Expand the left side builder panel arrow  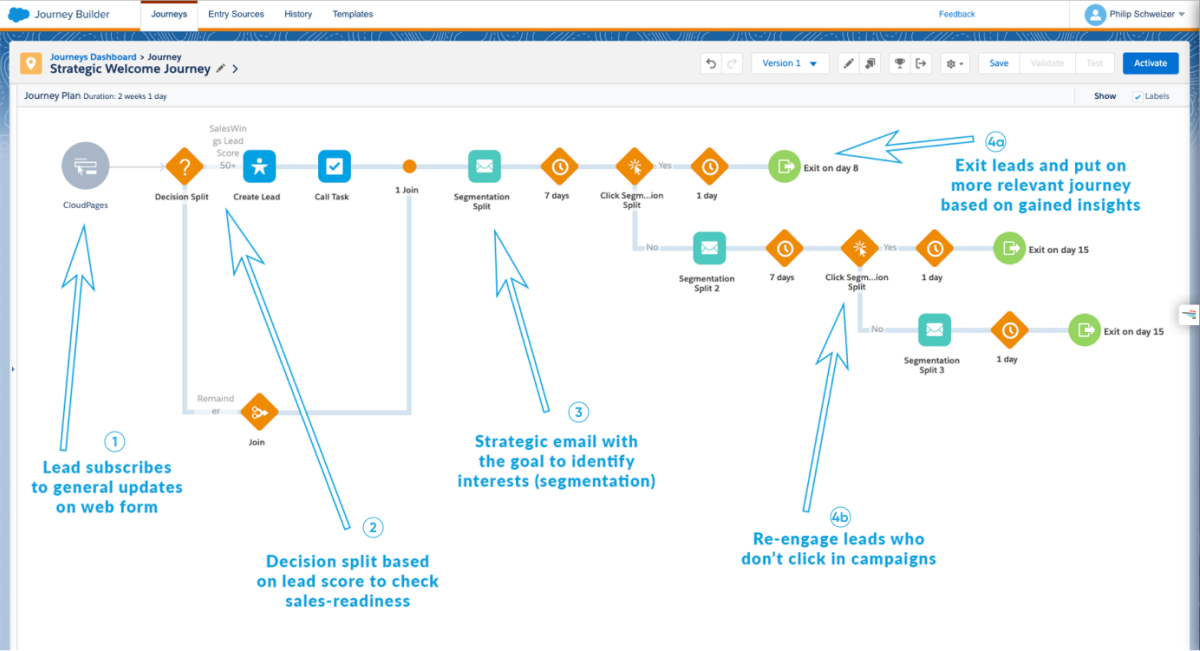(x=13, y=369)
